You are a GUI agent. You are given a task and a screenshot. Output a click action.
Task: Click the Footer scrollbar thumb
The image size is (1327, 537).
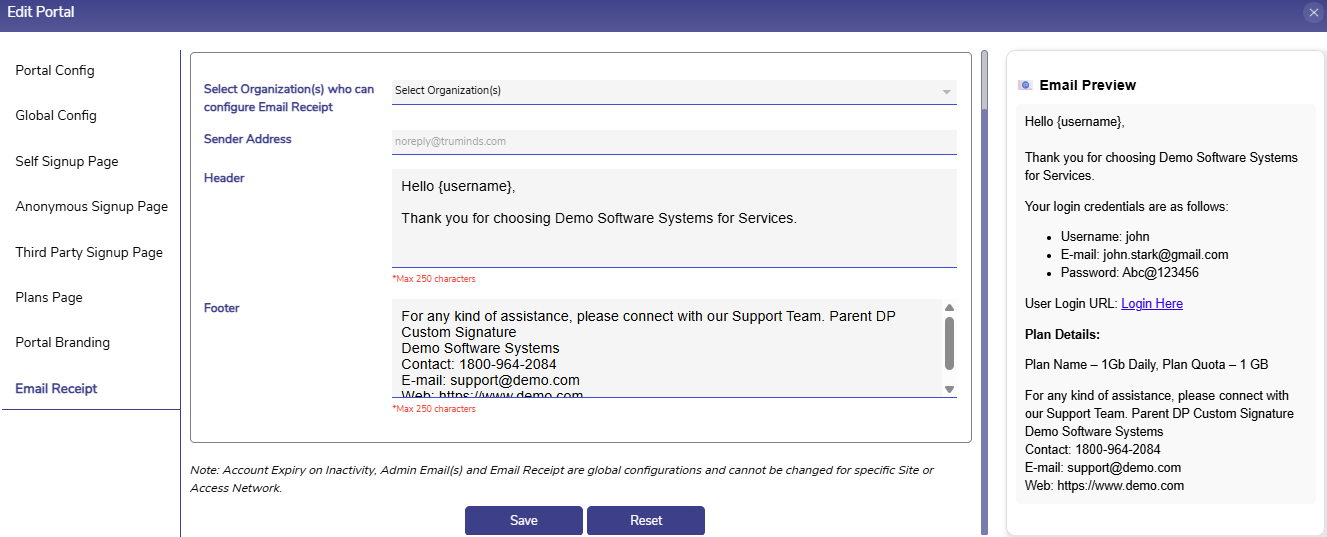click(x=949, y=344)
